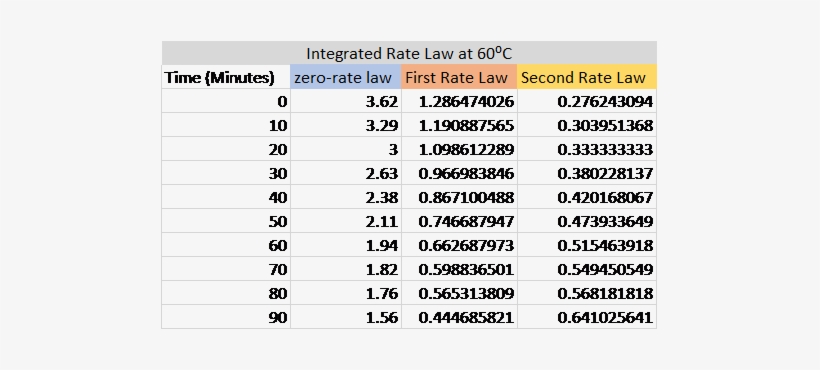This screenshot has height=370, width=820.
Task: Select the 'Integrated Rate Law at 60°C' title cell
Action: (x=409, y=53)
